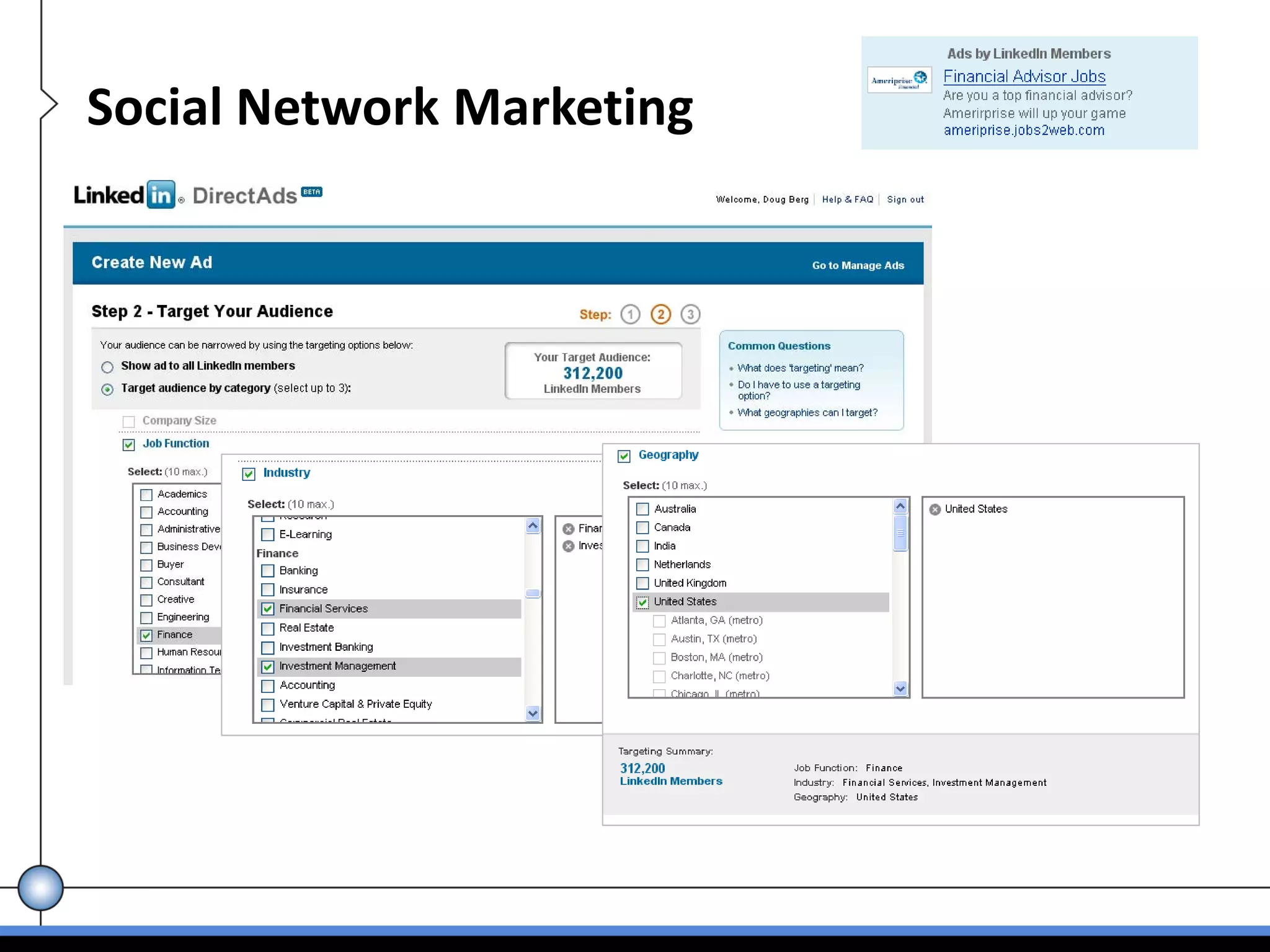The height and width of the screenshot is (952, 1270).
Task: Click the geography list scrollbar thumb
Action: tap(900, 533)
